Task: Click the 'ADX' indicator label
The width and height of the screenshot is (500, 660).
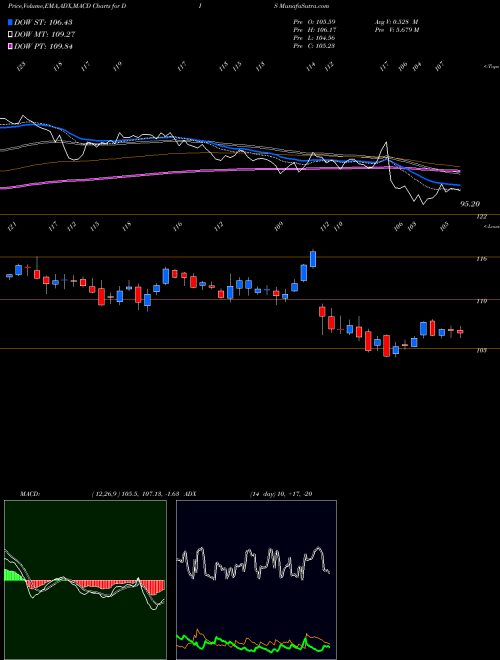Action: pyautogui.click(x=190, y=494)
